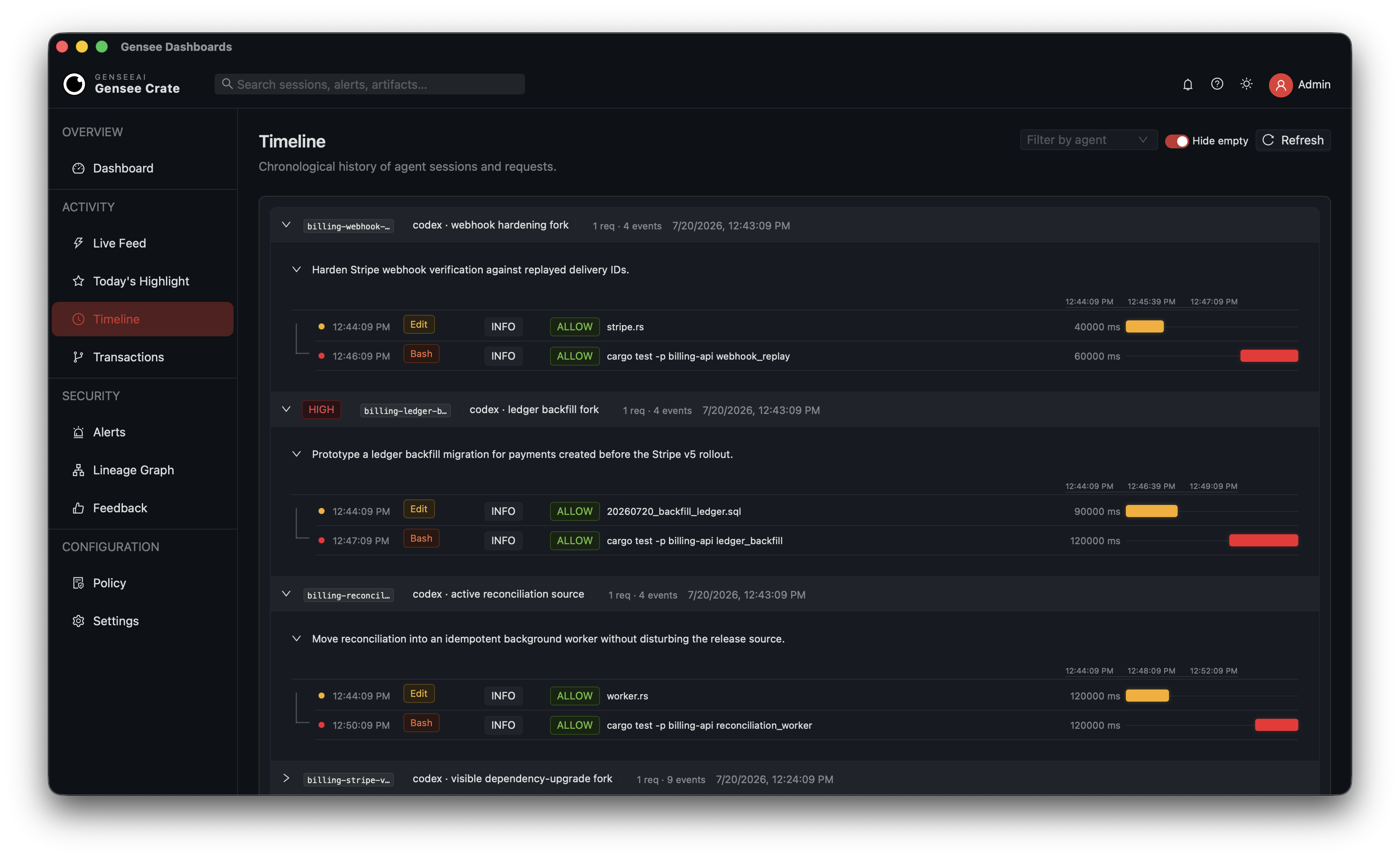Viewport: 1400px width, 859px height.
Task: Click the search magnifier icon
Action: (x=227, y=84)
